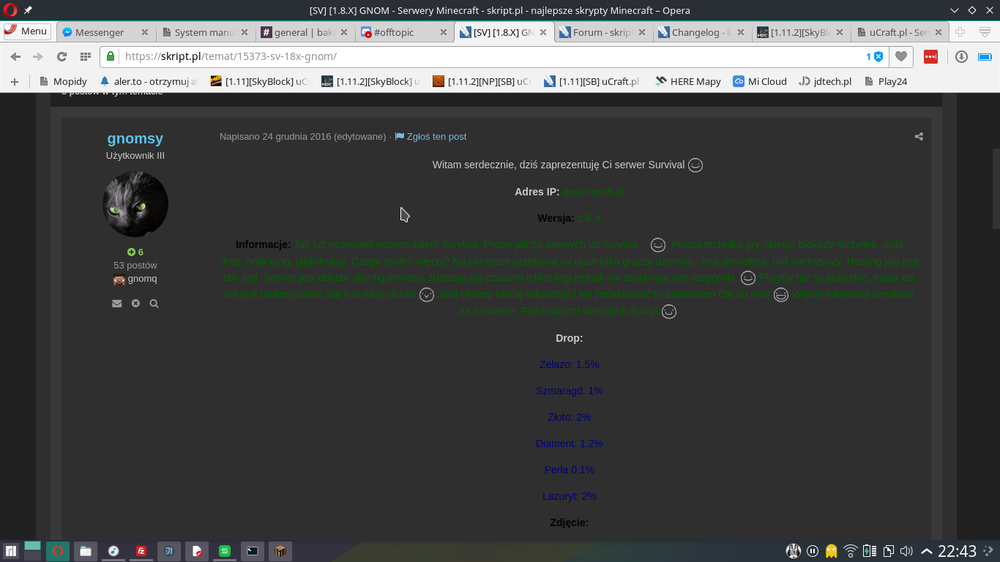Screen dimensions: 1000x562
Task: Open the [1.11.2][SkyBlock] bookmark
Action: tap(371, 82)
